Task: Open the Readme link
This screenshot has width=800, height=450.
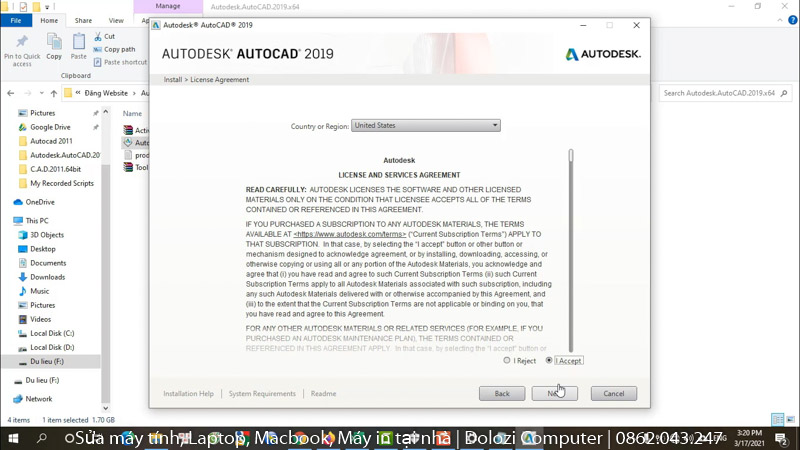Action: 323,393
